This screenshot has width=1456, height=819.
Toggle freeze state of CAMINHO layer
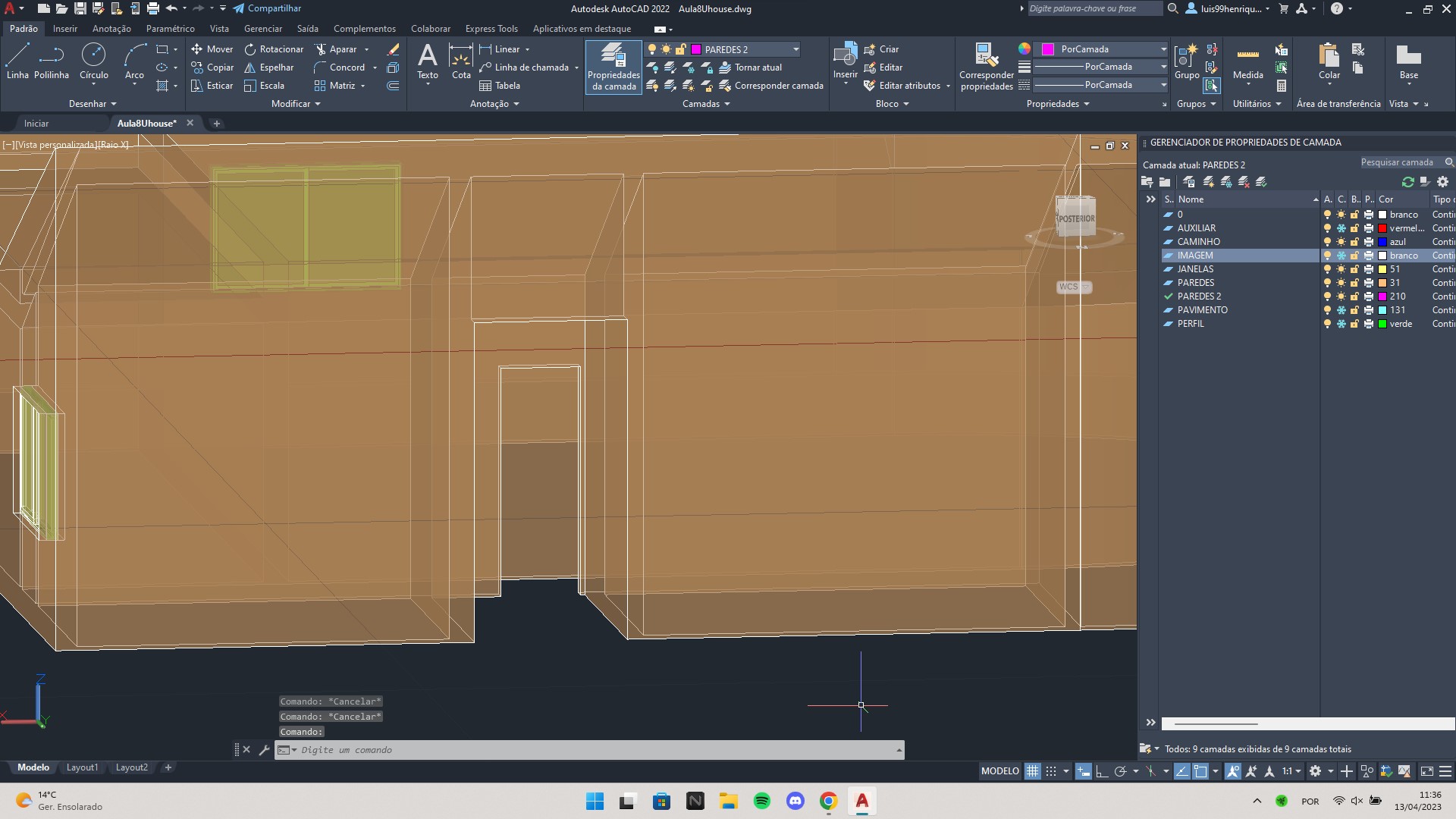[1341, 242]
